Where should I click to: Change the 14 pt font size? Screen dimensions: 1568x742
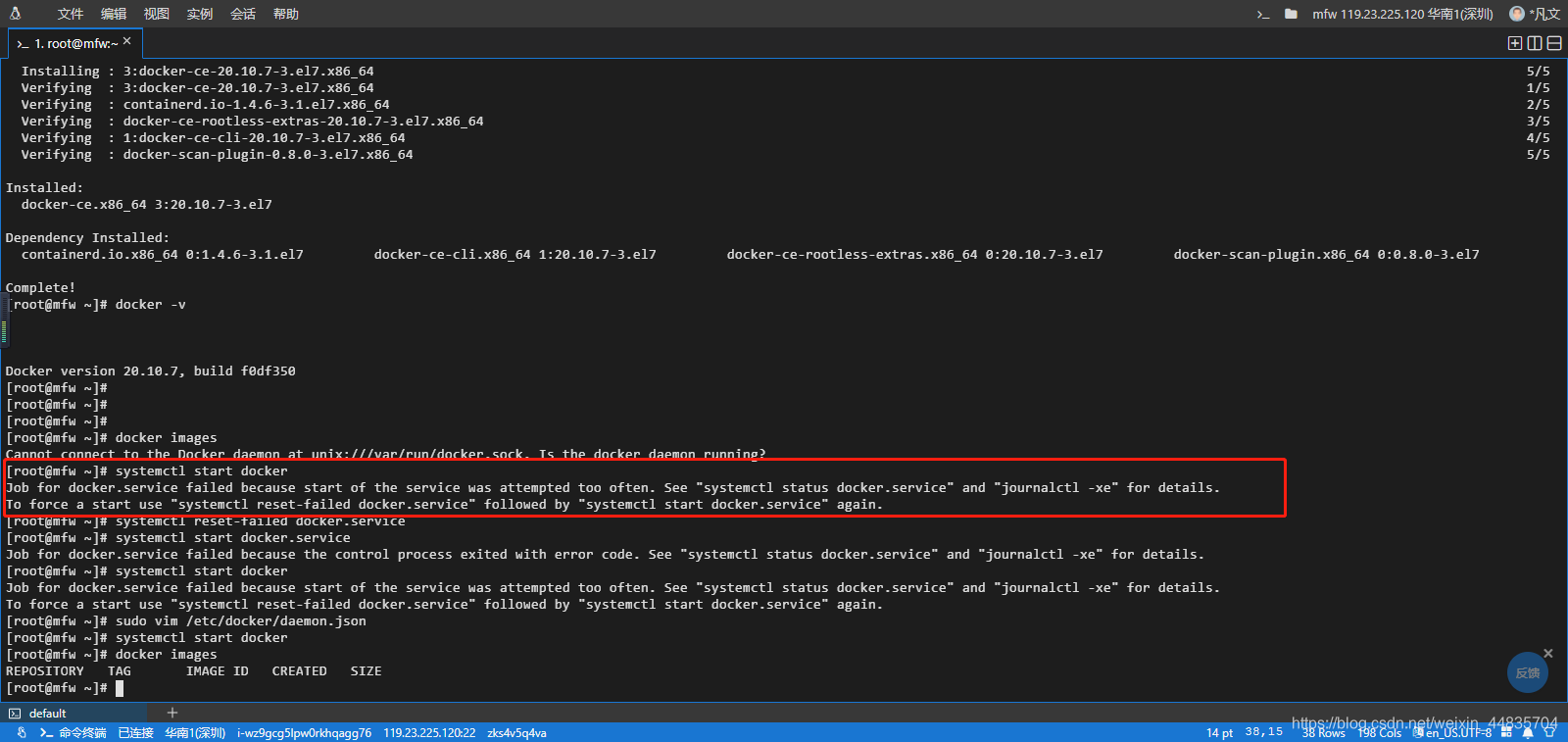(1219, 732)
